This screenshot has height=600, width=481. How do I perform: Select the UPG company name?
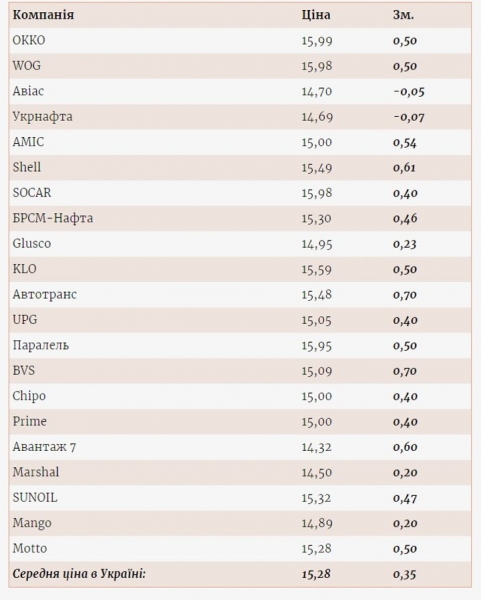(x=25, y=320)
